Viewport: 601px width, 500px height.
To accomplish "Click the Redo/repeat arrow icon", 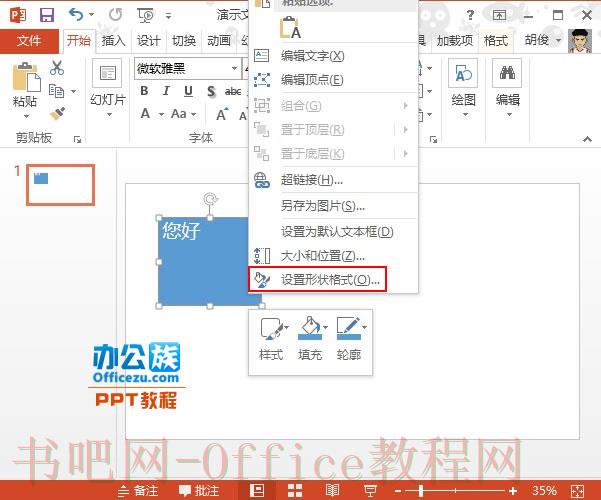I will (115, 15).
